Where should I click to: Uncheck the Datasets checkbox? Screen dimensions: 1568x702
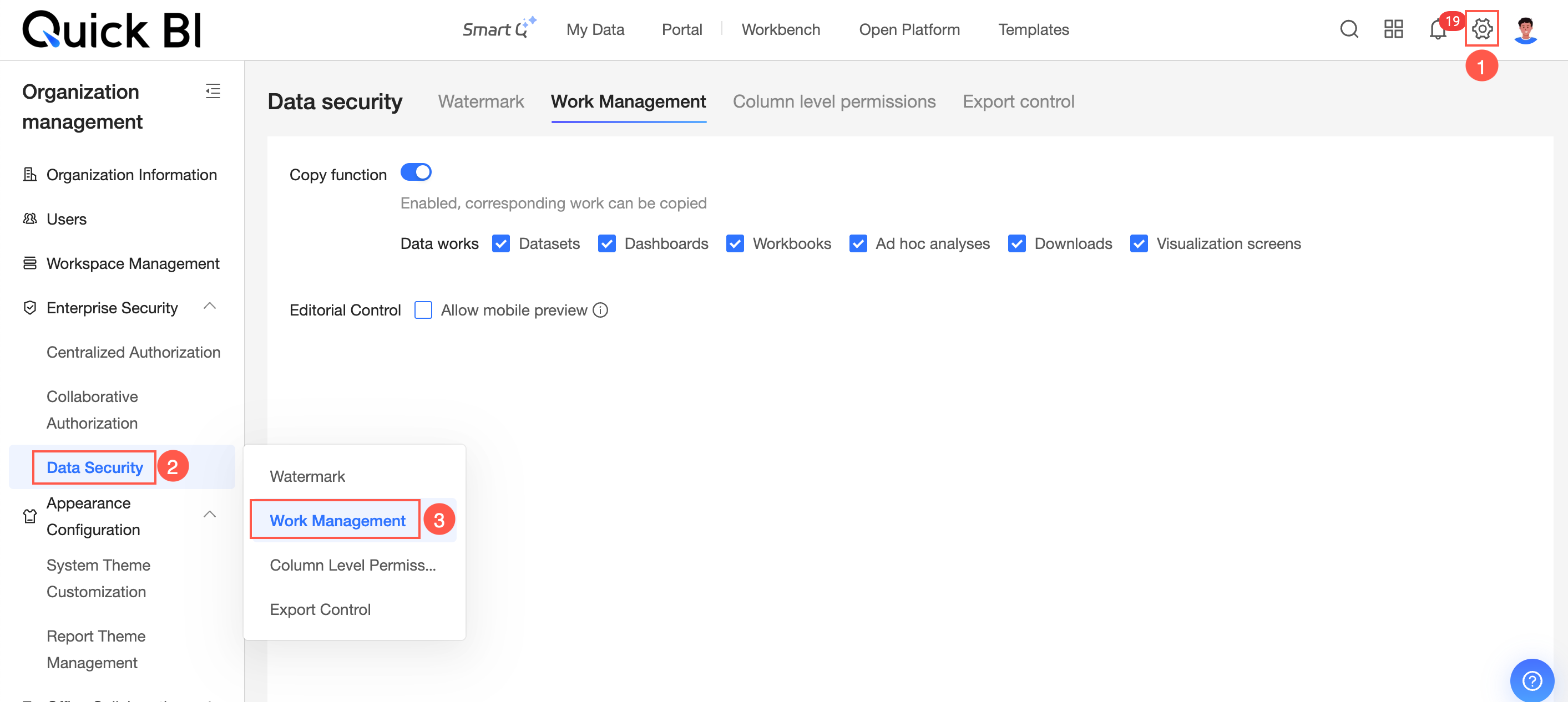[501, 244]
